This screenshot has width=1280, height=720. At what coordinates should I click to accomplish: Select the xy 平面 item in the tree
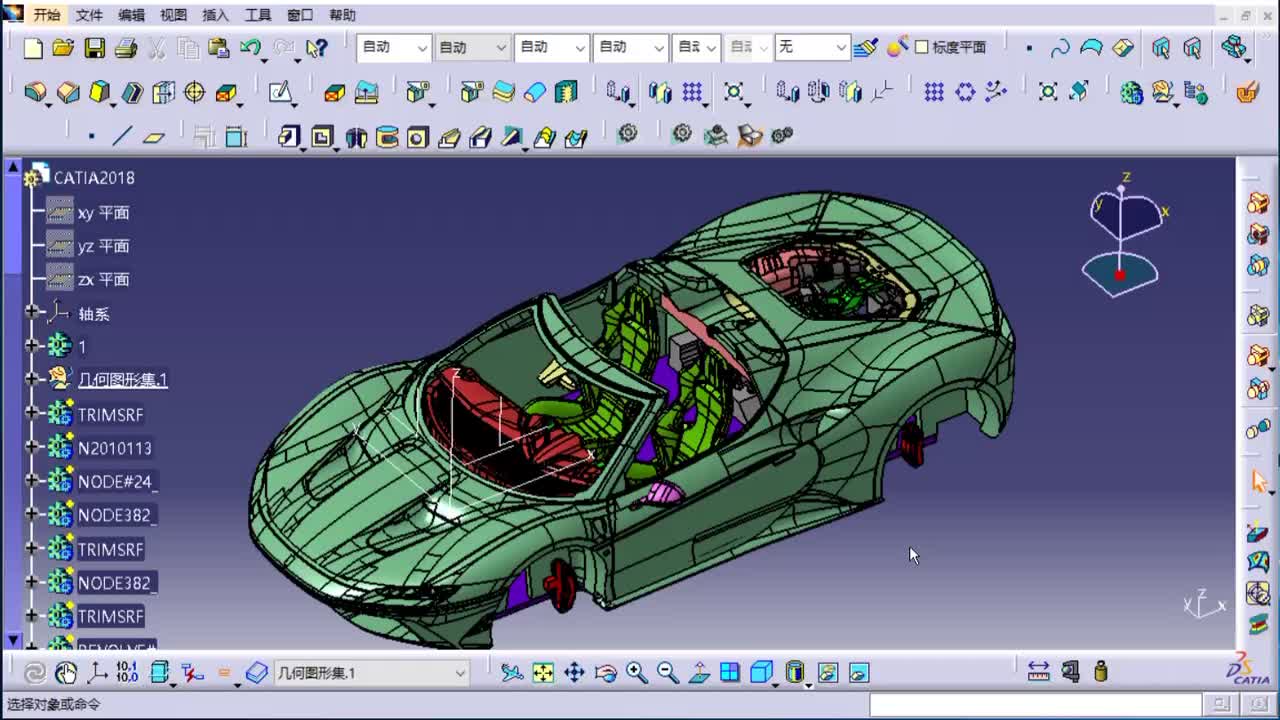[103, 213]
